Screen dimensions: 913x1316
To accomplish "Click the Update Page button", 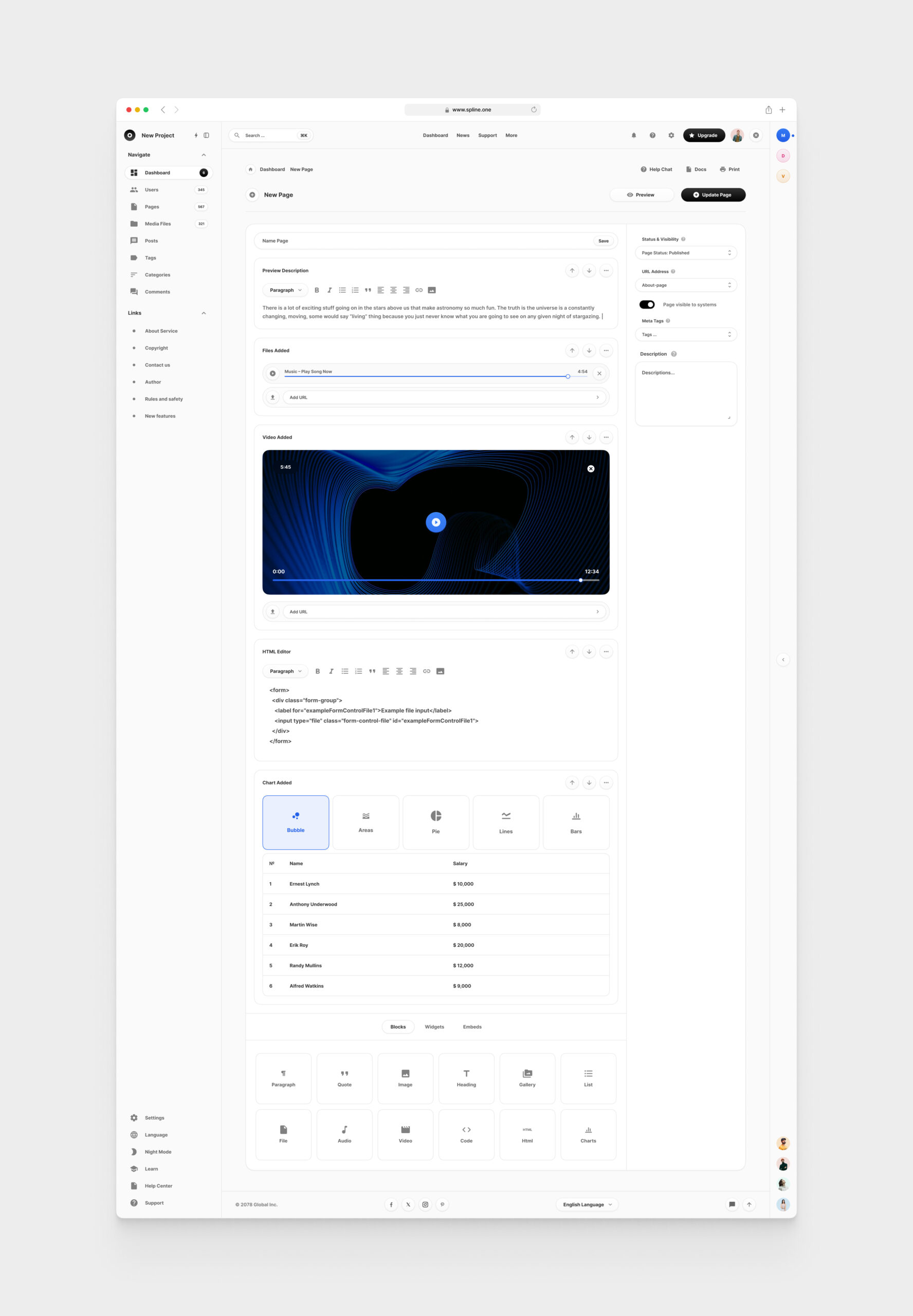I will tap(713, 195).
